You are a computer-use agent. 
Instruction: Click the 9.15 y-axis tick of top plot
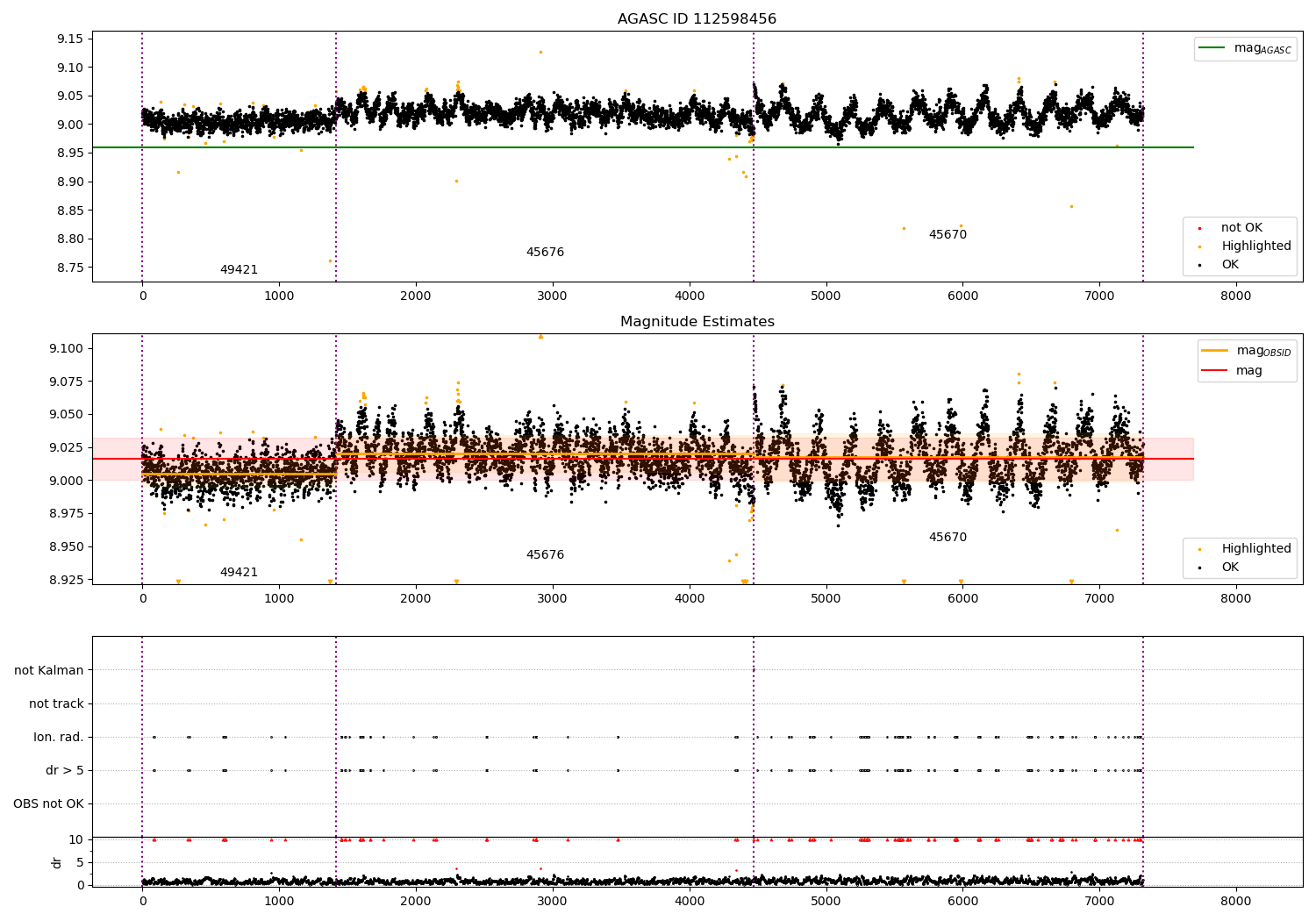pos(70,39)
